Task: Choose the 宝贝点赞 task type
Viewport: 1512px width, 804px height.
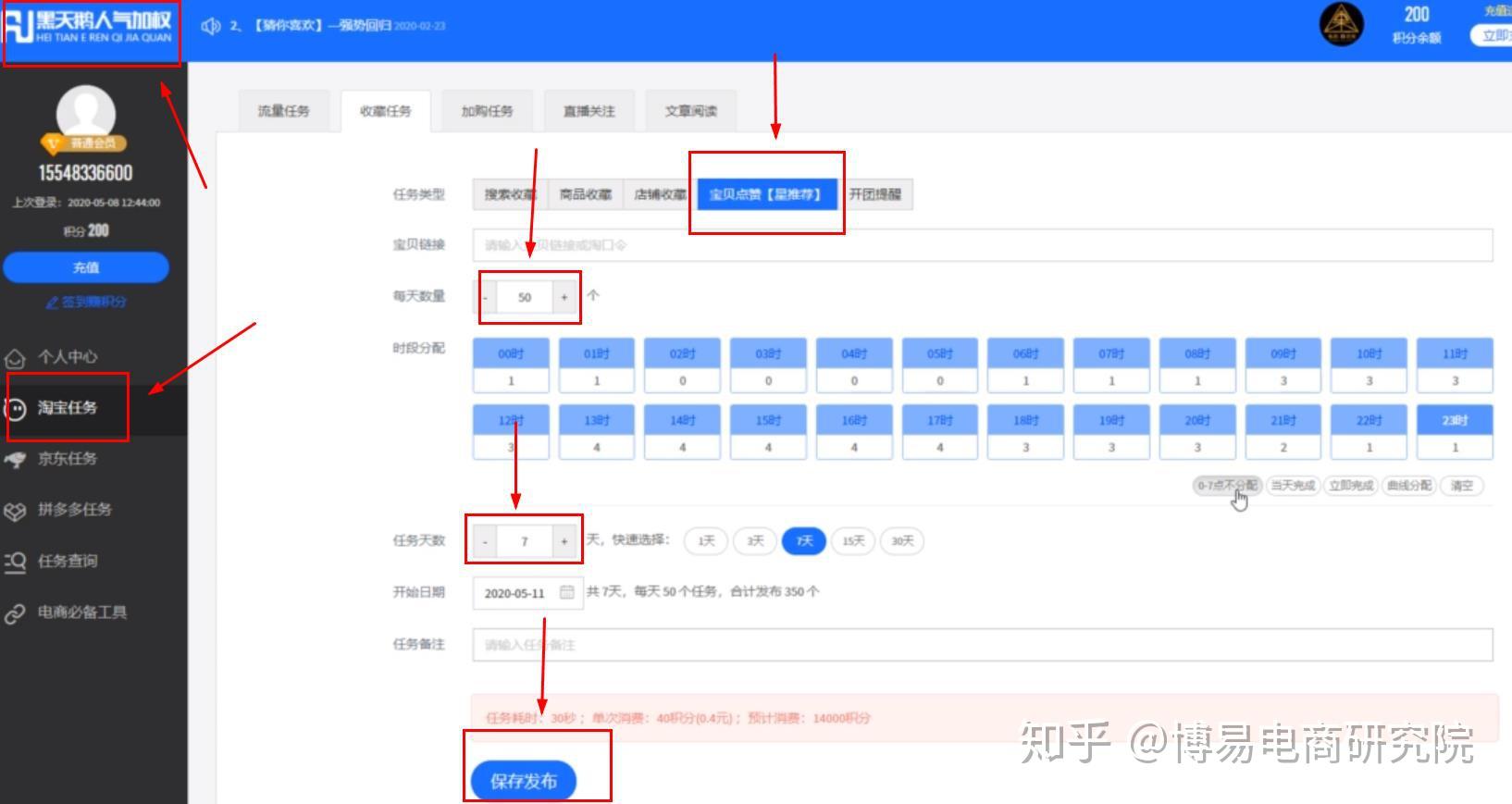Action: (767, 194)
